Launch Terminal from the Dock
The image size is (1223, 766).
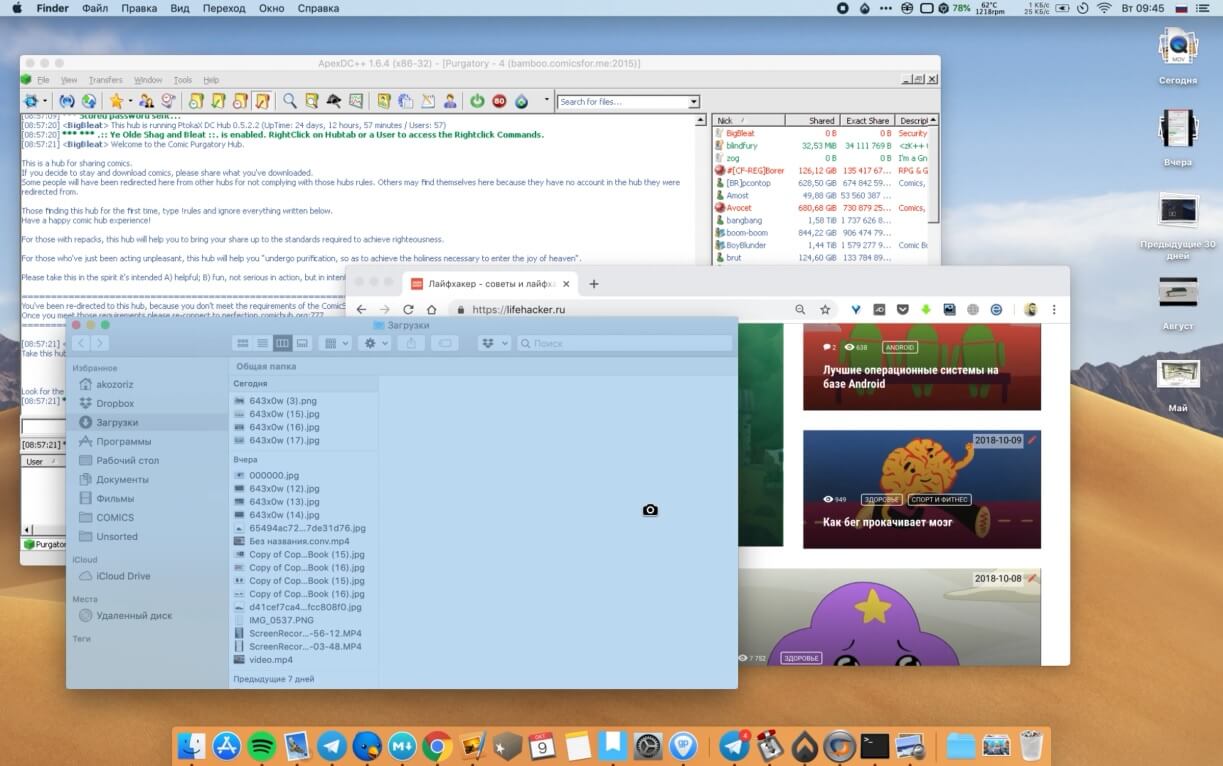[874, 746]
